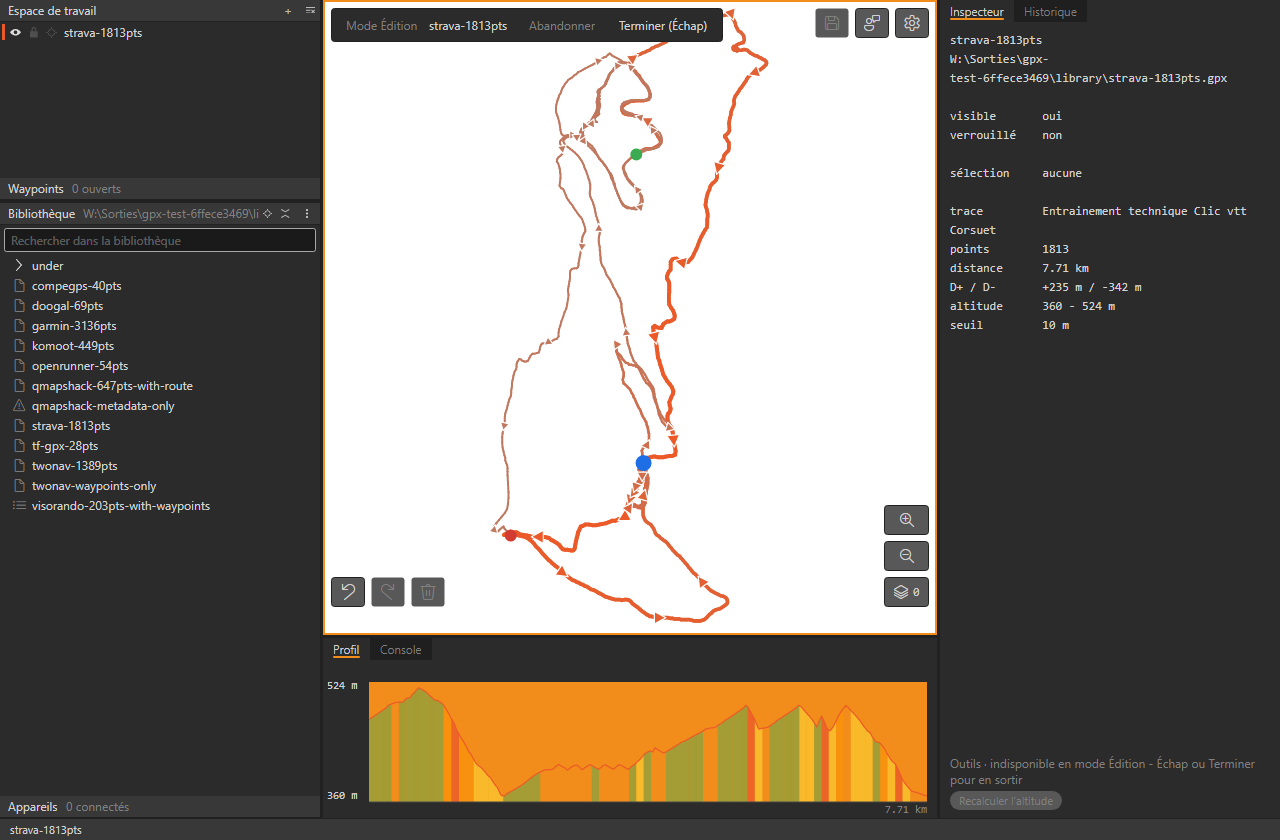Click the library locate diamond icon
This screenshot has width=1280, height=840.
coord(267,214)
